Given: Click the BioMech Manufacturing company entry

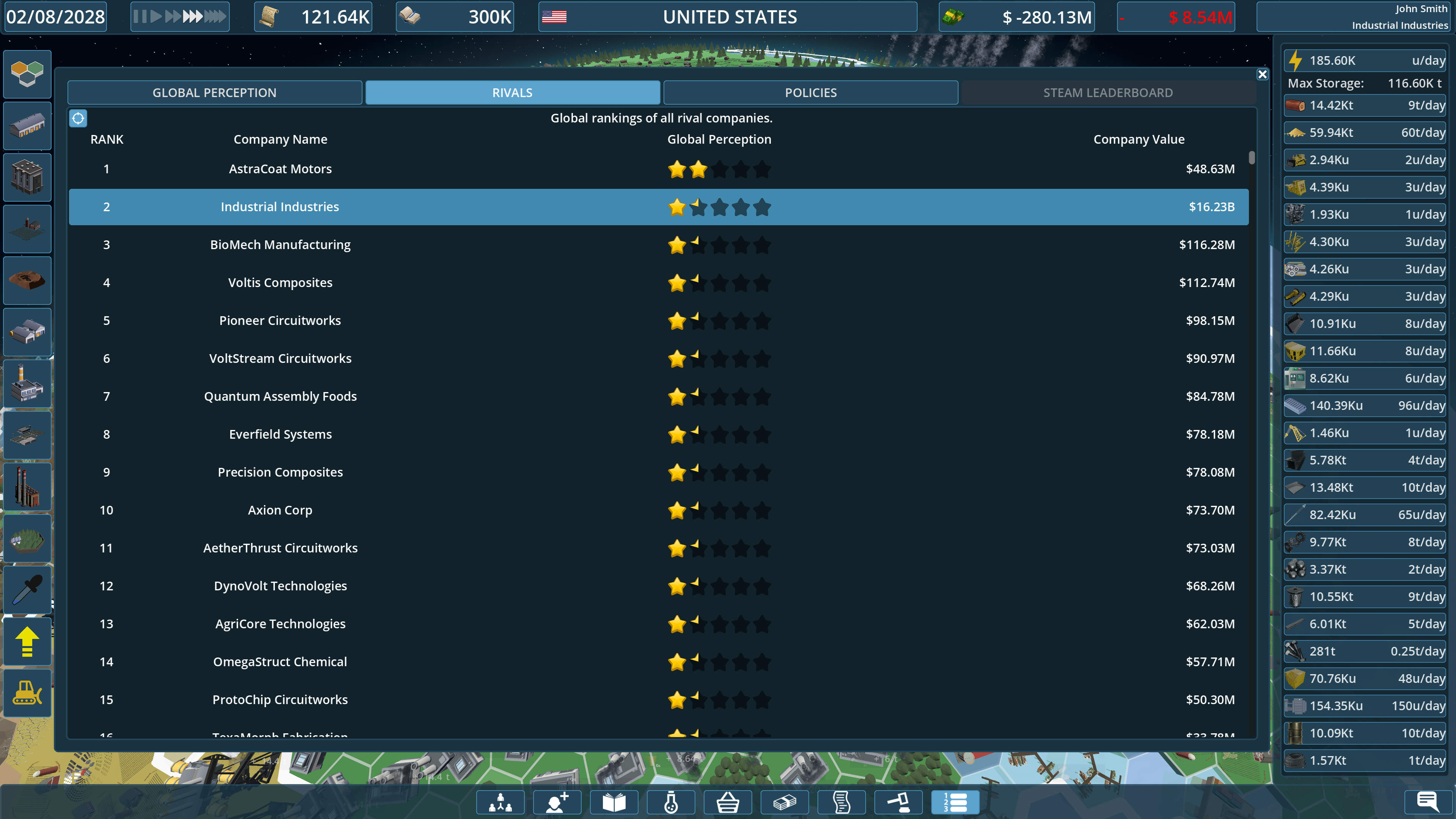Looking at the screenshot, I should (x=280, y=245).
